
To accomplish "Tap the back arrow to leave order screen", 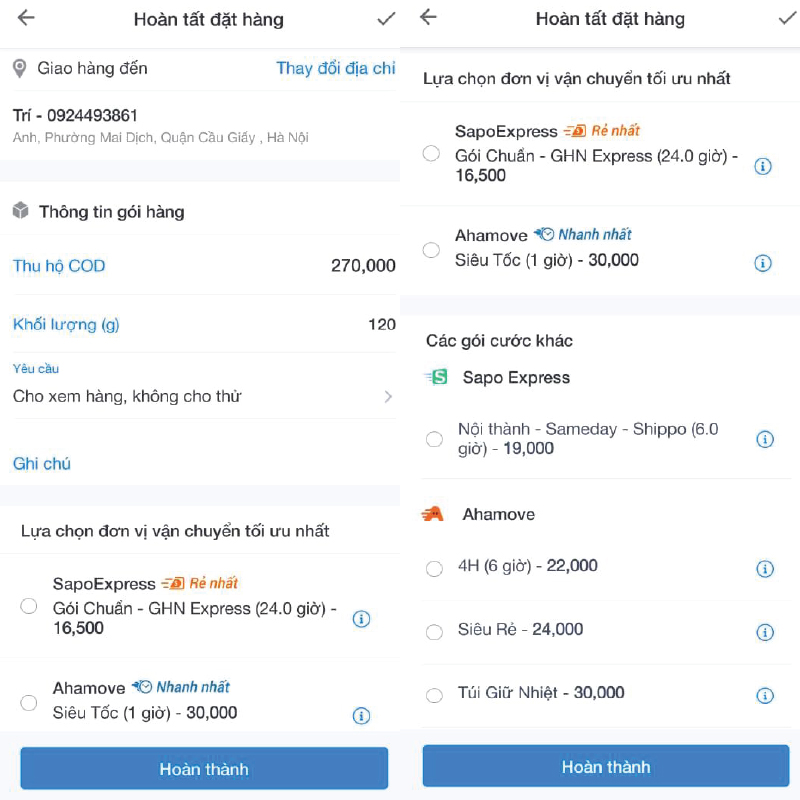I will tap(24, 18).
